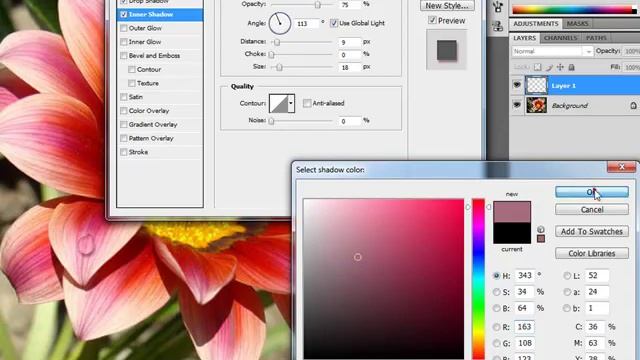Select the L lightness radio button
The width and height of the screenshot is (640, 360).
pyautogui.click(x=567, y=276)
